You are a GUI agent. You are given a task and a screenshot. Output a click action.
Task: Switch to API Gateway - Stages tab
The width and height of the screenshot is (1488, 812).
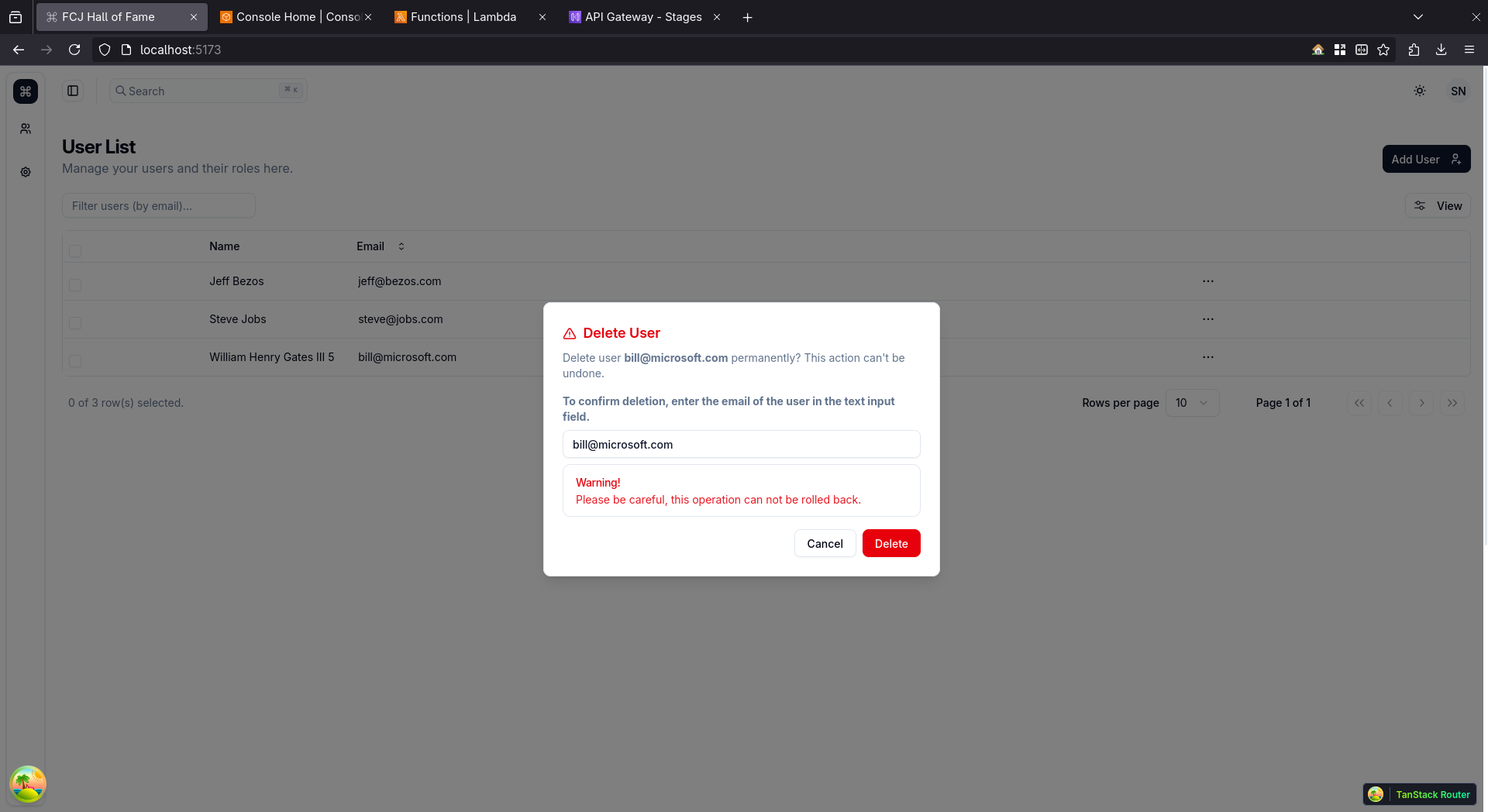644,17
